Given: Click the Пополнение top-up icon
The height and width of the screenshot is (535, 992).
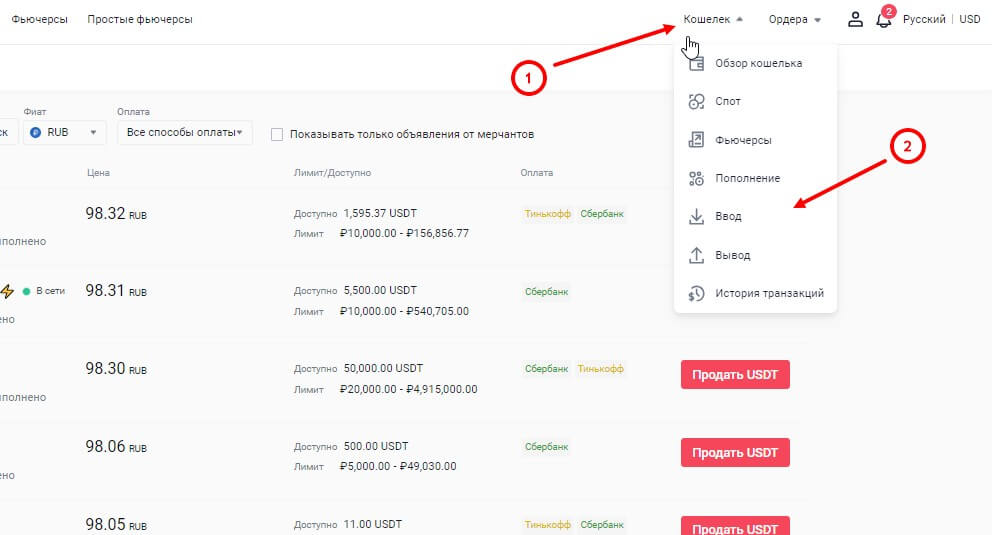Looking at the screenshot, I should point(697,178).
